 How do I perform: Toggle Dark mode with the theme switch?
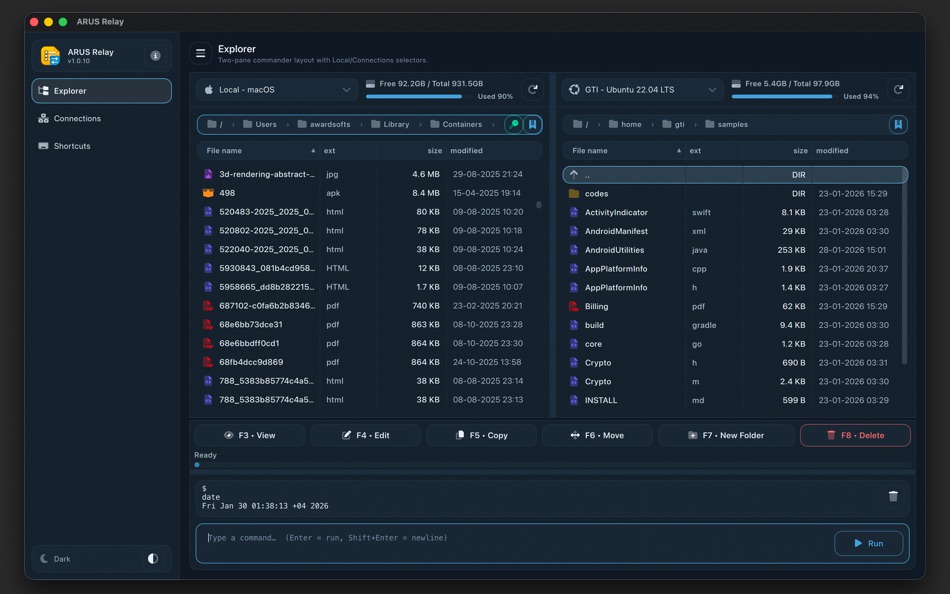click(x=152, y=559)
